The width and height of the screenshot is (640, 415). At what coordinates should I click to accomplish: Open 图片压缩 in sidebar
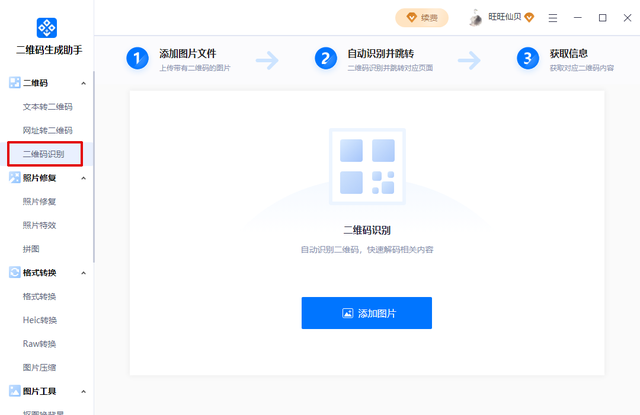39,367
